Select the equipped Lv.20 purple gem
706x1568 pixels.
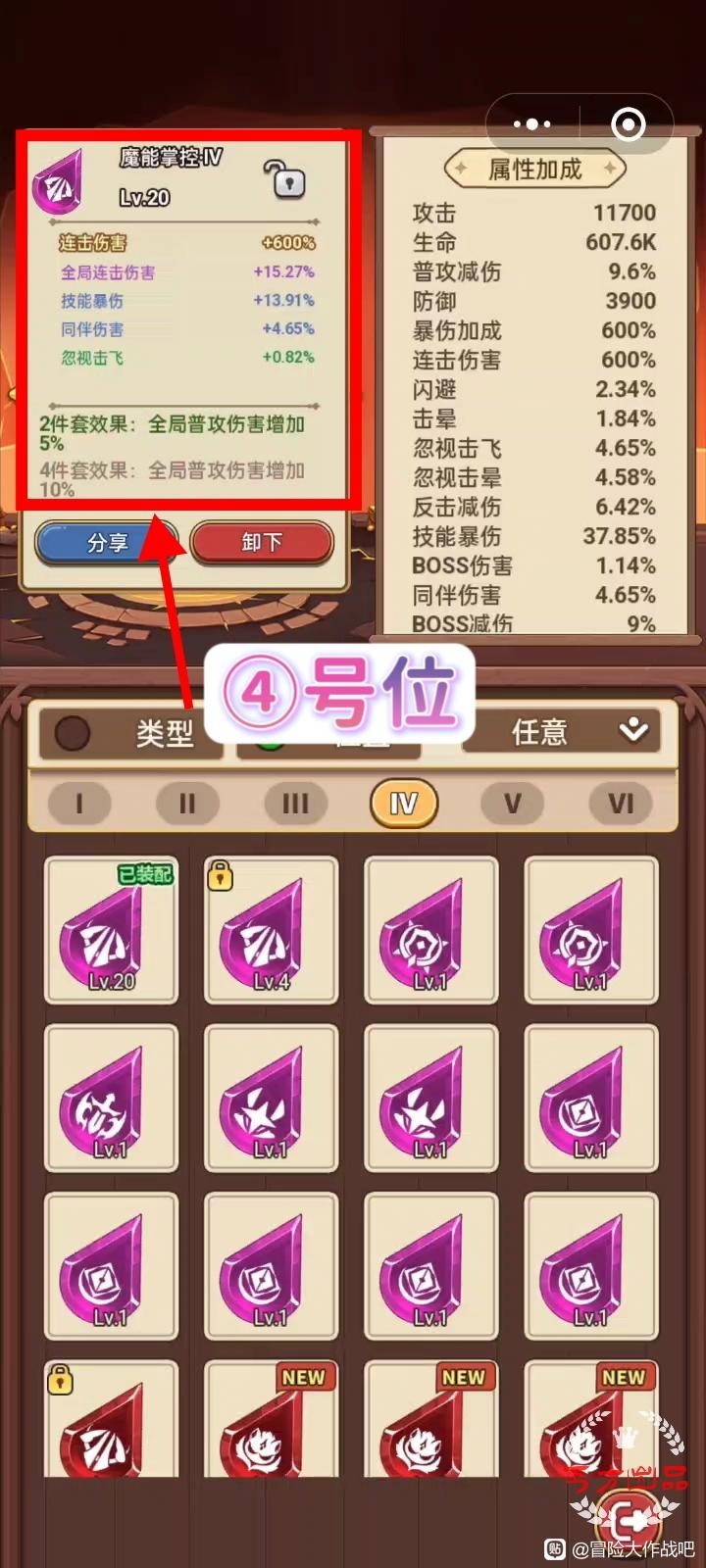point(111,930)
